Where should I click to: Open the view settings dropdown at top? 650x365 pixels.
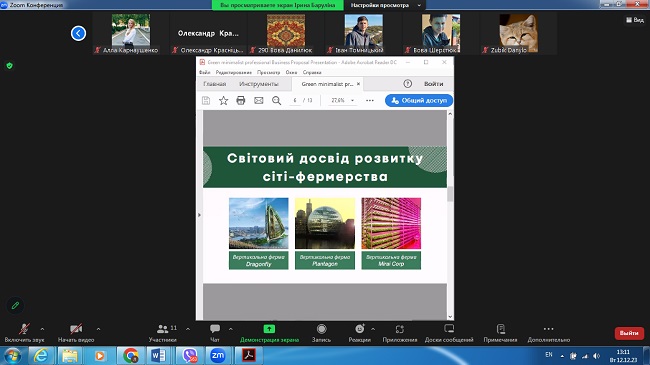[385, 5]
